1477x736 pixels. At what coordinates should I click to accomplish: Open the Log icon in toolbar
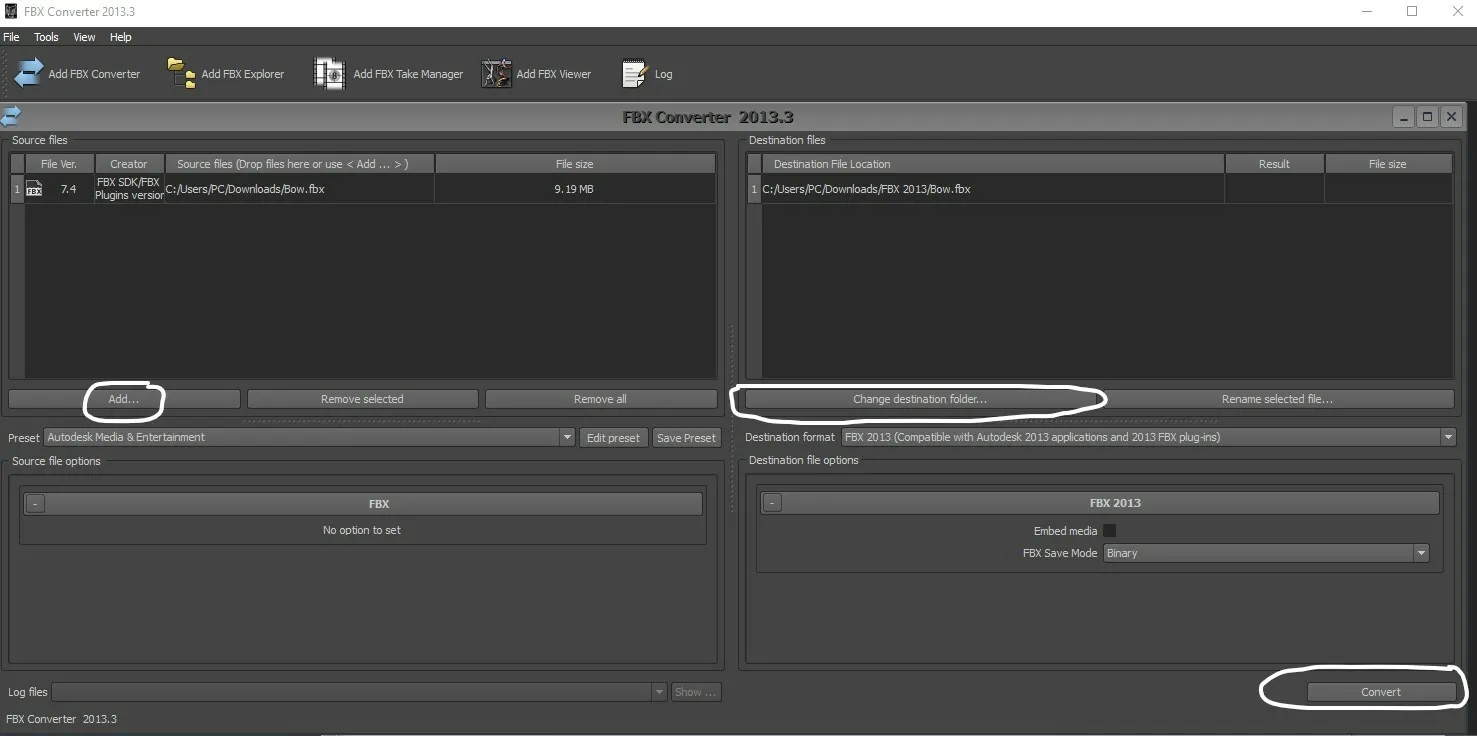634,73
